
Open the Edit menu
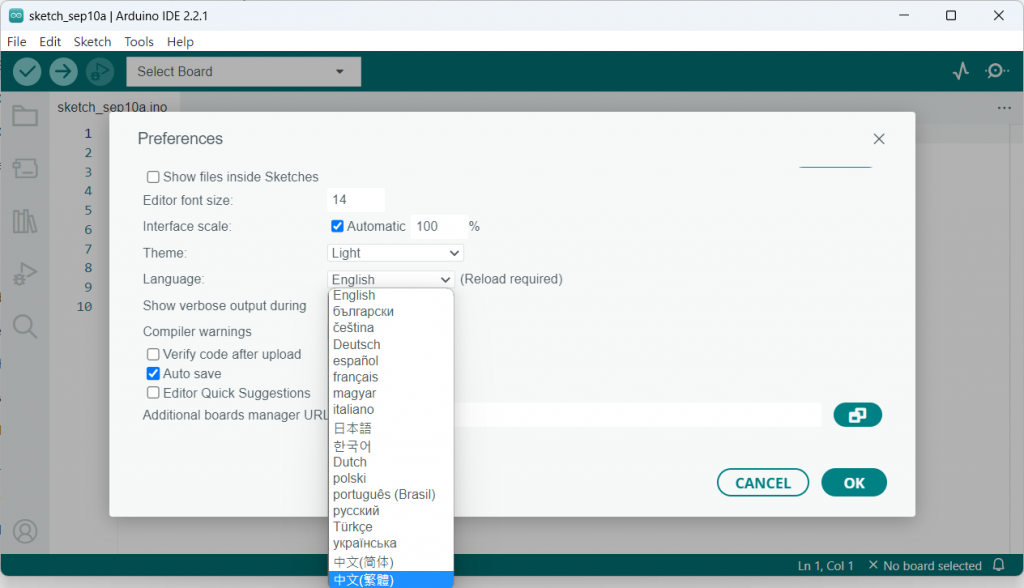[x=50, y=42]
